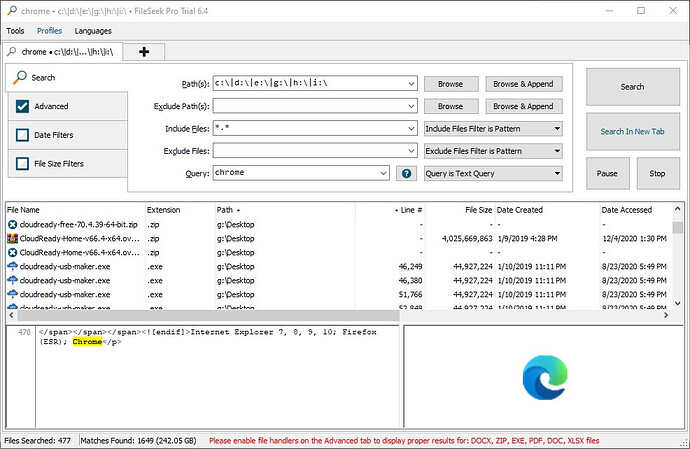Click the '12/4/2020 1:30 PM' date accessed cell
The image size is (690, 449).
pos(635,239)
